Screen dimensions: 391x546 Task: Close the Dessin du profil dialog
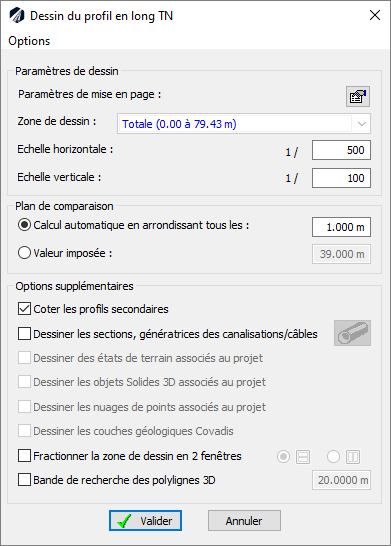(375, 15)
